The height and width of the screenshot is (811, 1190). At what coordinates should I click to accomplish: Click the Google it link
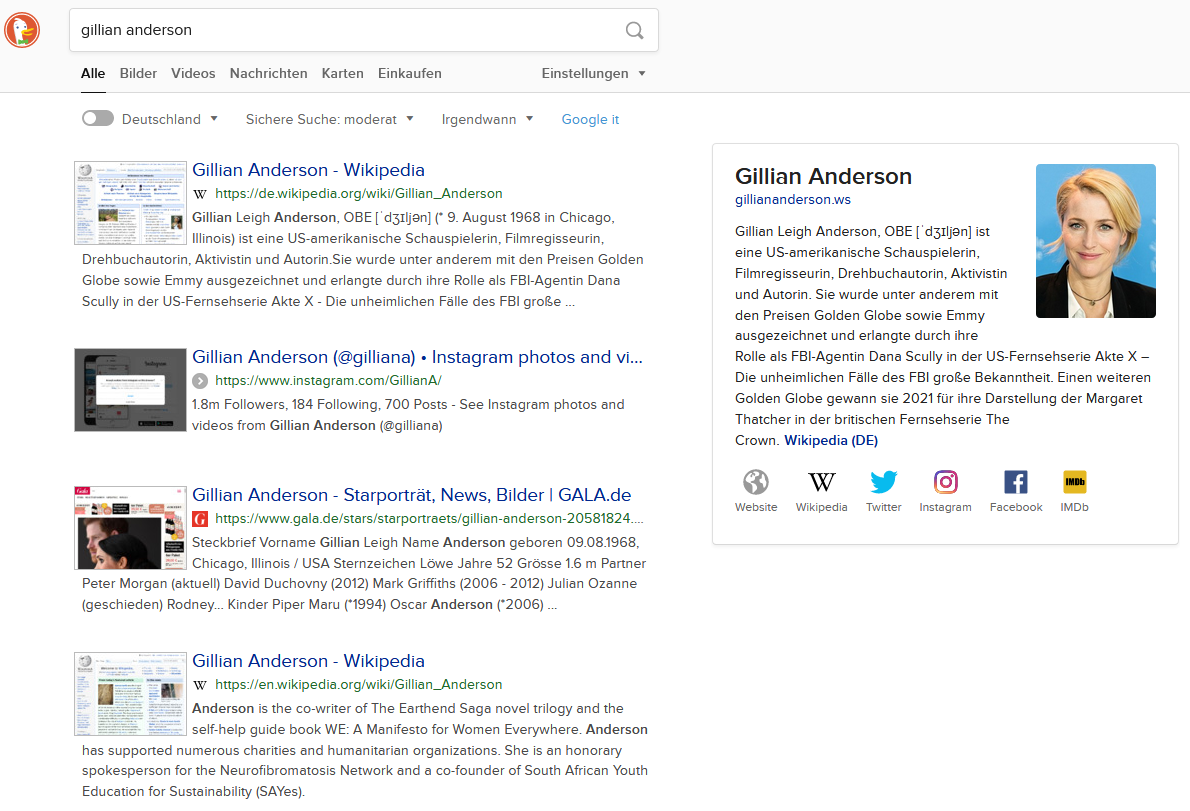(x=590, y=119)
